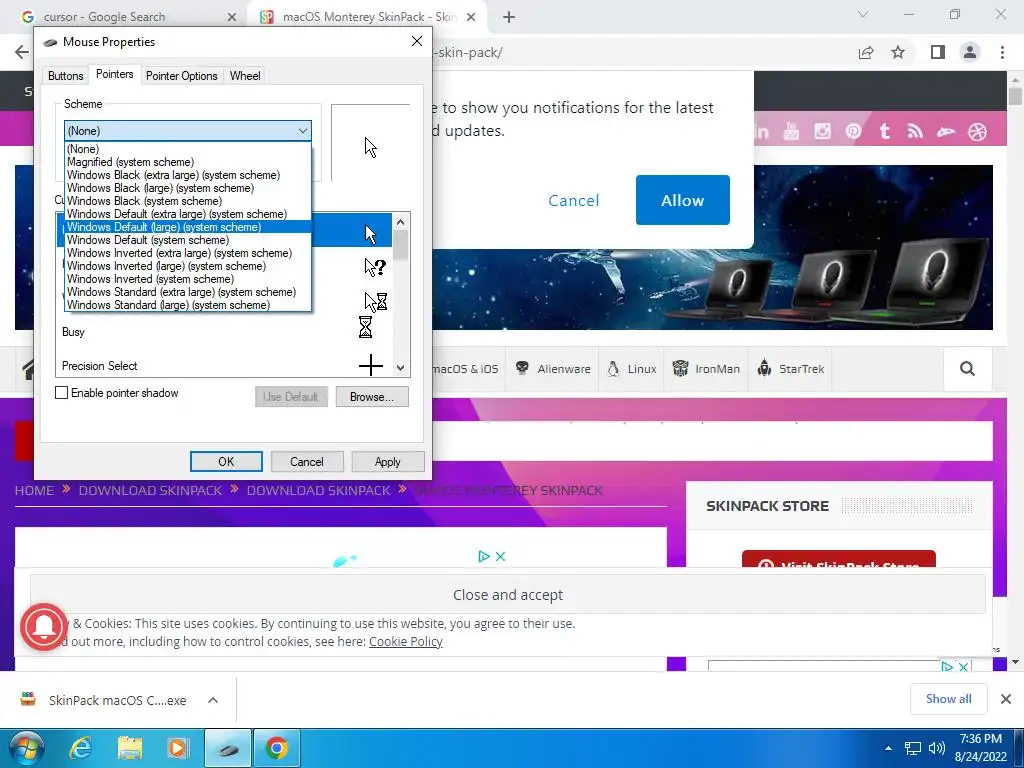Collapse the Scheme combo box arrow
1024x768 pixels.
point(302,131)
